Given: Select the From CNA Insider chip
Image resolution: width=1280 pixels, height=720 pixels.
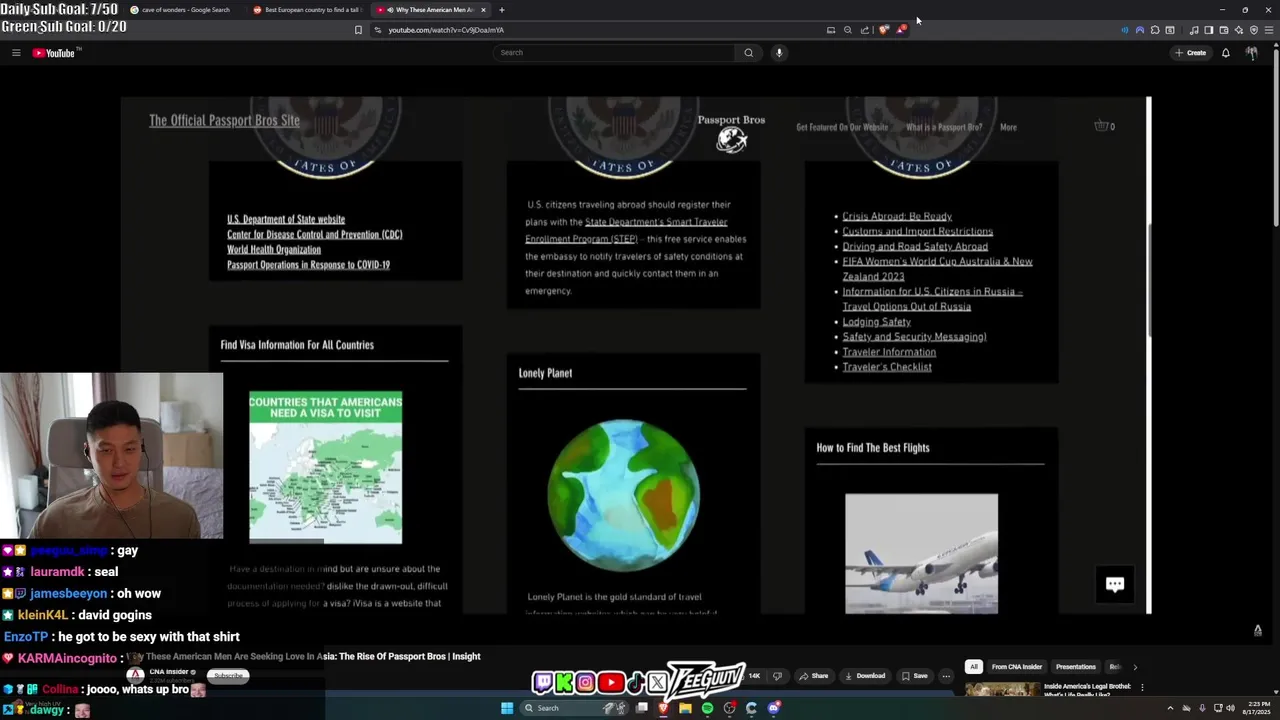Looking at the screenshot, I should [x=1016, y=667].
